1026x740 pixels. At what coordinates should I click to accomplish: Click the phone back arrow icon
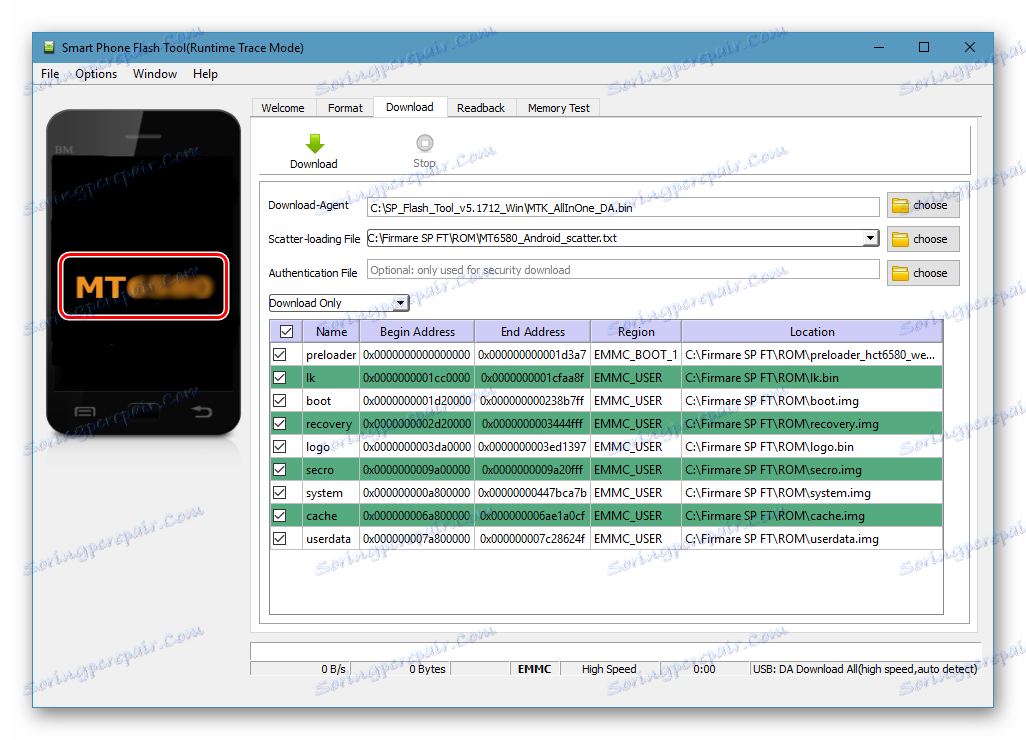coord(202,412)
